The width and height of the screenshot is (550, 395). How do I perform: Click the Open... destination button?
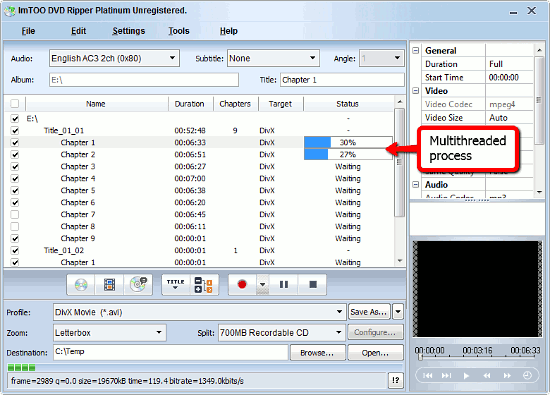(x=375, y=353)
